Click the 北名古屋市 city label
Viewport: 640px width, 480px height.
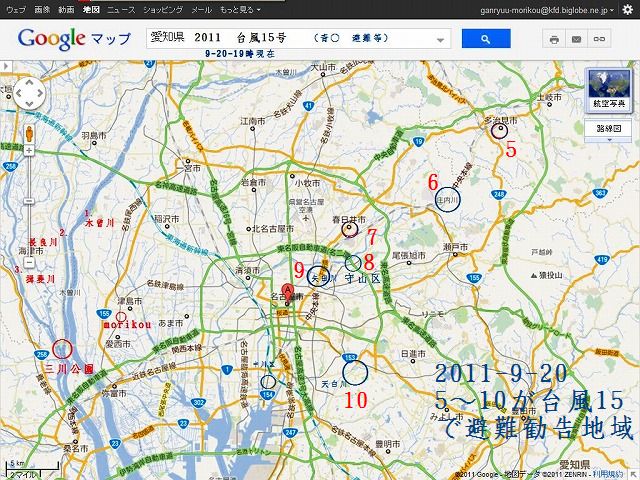(273, 229)
